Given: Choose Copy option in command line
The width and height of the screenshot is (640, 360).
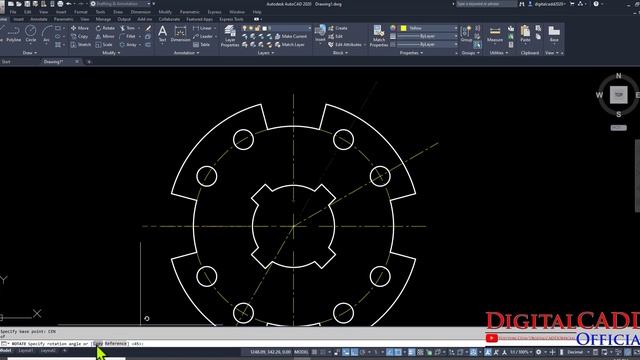Looking at the screenshot, I should pos(98,344).
